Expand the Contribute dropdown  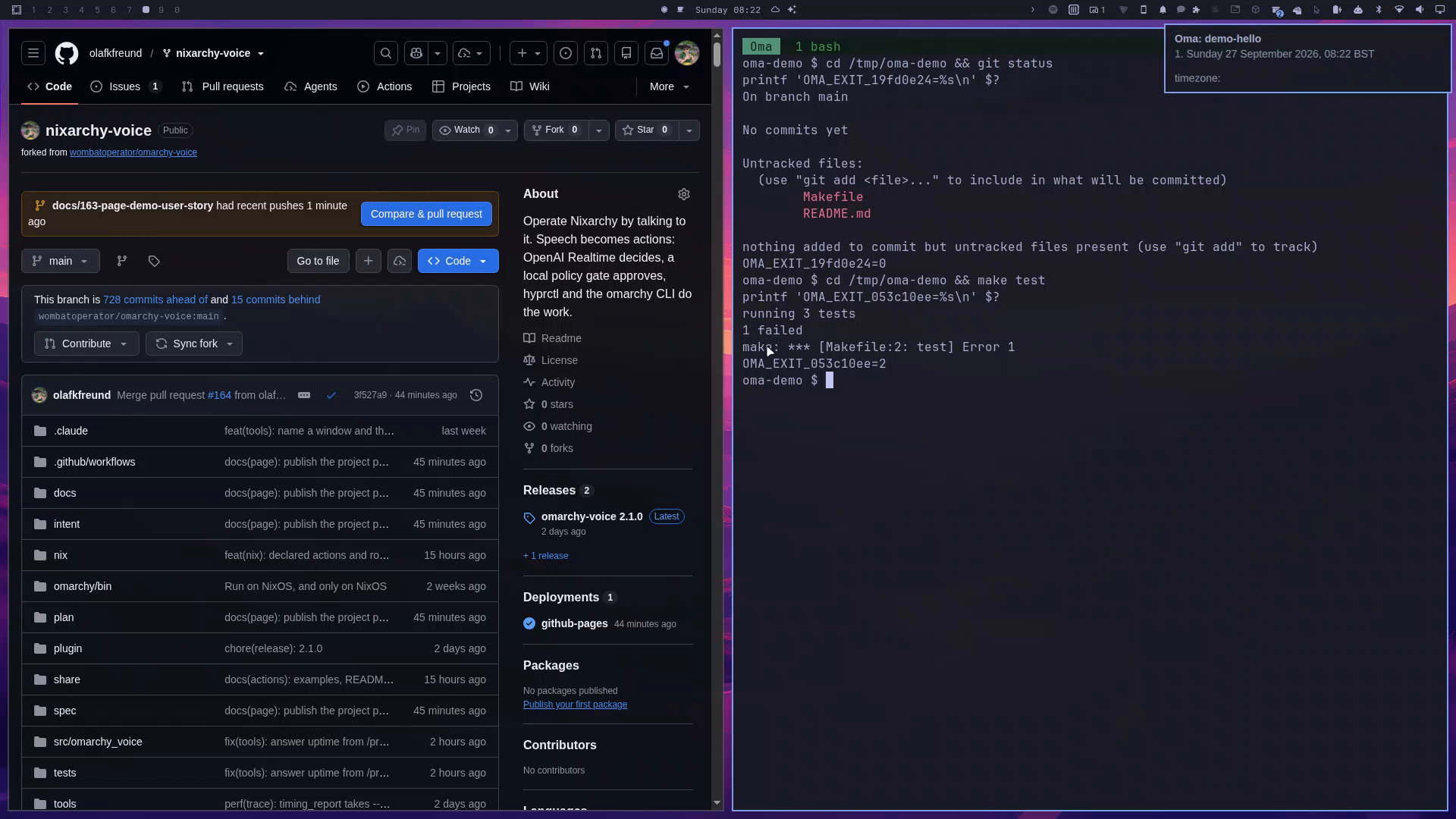86,344
